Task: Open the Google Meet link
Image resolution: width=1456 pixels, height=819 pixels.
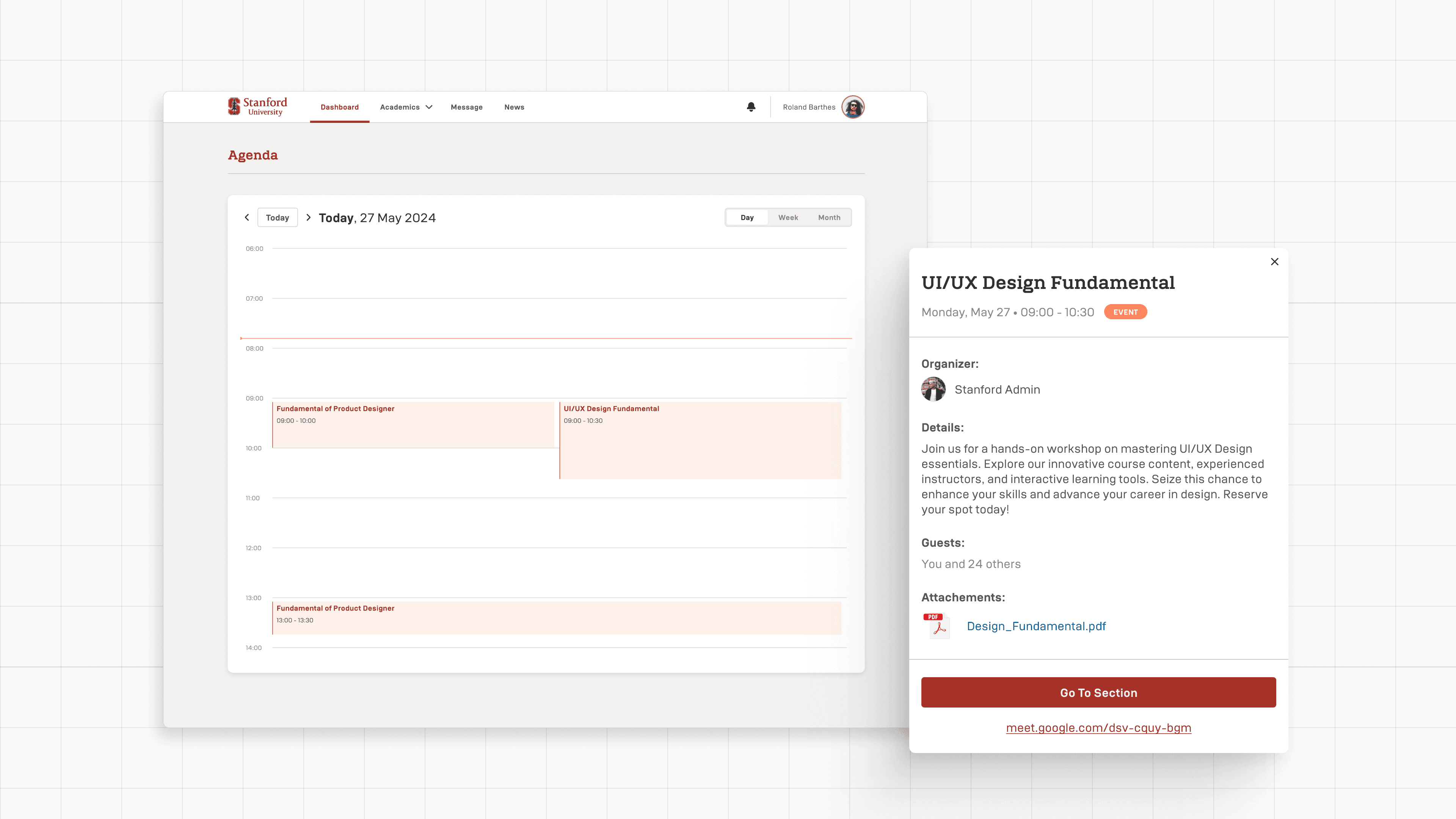Action: pos(1098,728)
